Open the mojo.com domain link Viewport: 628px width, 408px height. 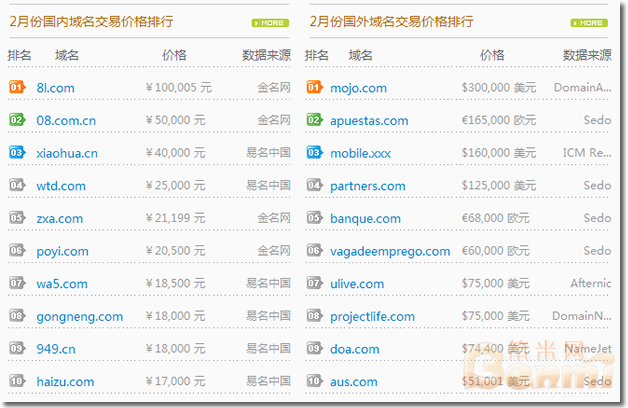[358, 88]
